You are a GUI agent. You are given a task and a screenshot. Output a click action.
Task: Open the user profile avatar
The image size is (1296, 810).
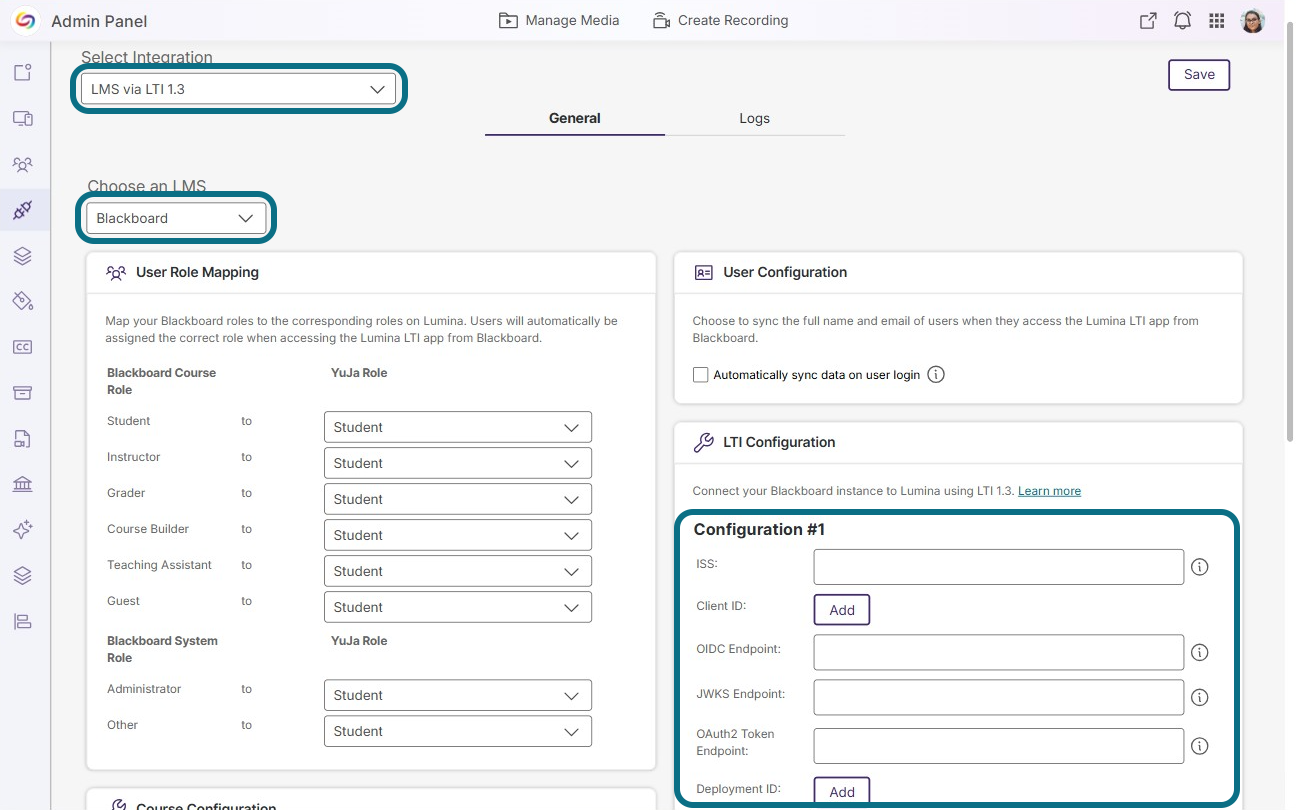coord(1253,21)
